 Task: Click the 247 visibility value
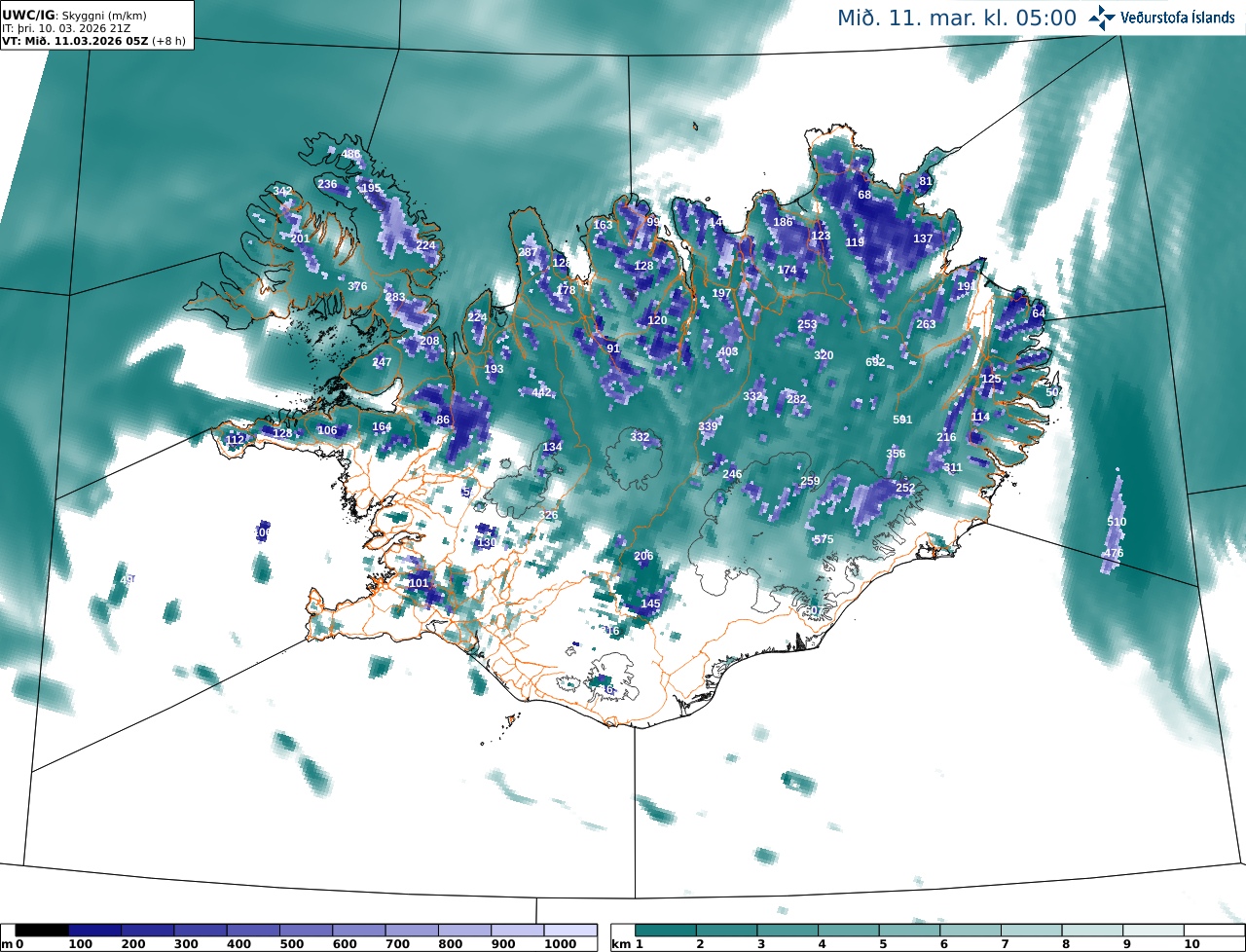[x=382, y=362]
